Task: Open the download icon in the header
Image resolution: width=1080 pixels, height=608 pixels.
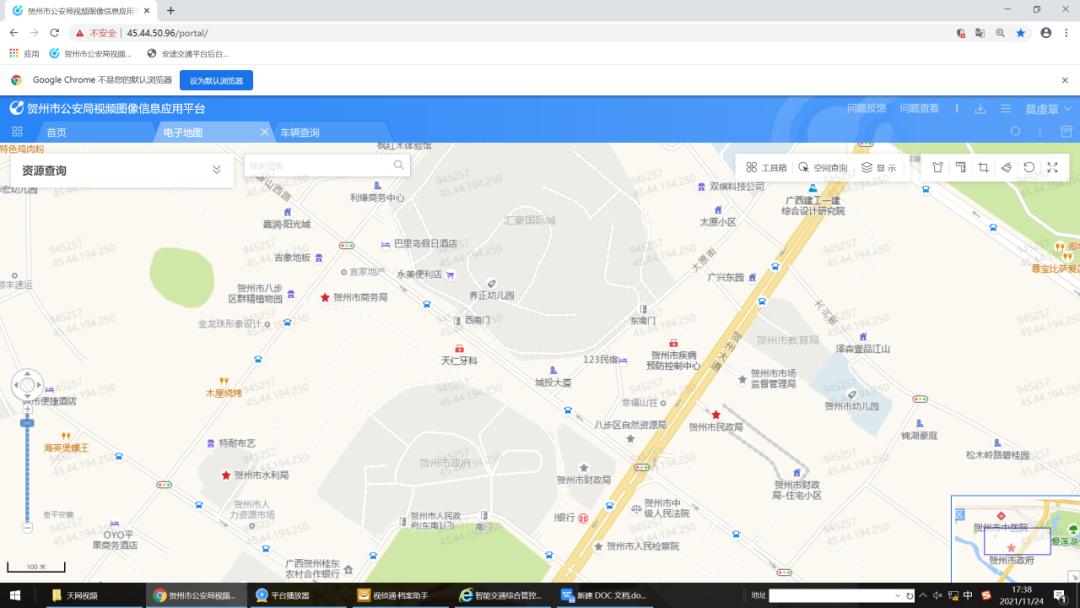Action: click(981, 108)
